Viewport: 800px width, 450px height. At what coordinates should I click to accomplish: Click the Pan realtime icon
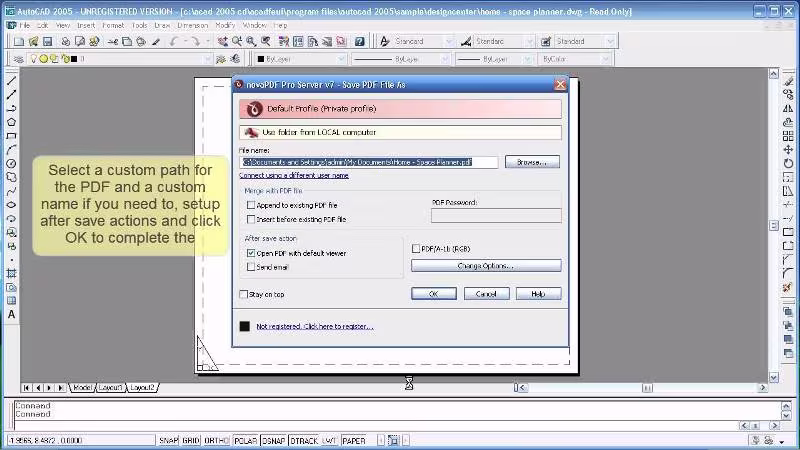222,41
